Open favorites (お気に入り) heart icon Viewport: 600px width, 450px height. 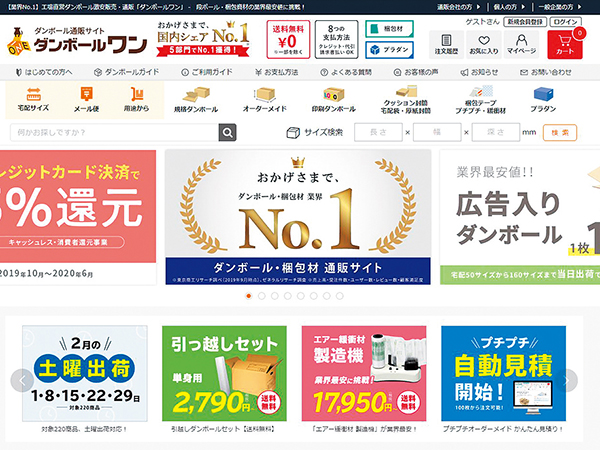[x=484, y=44]
